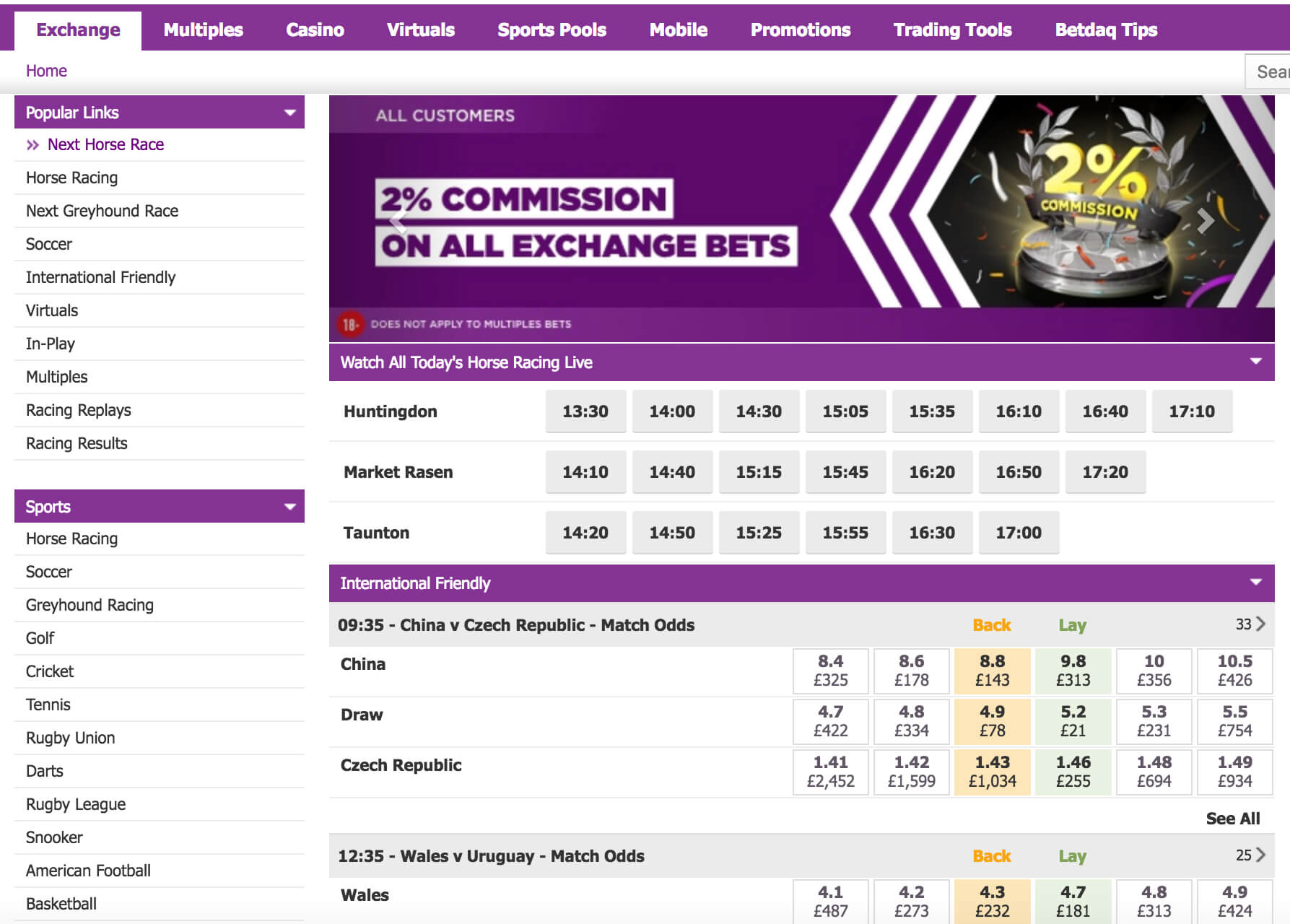Click the banner previous-slide arrow

pyautogui.click(x=398, y=220)
